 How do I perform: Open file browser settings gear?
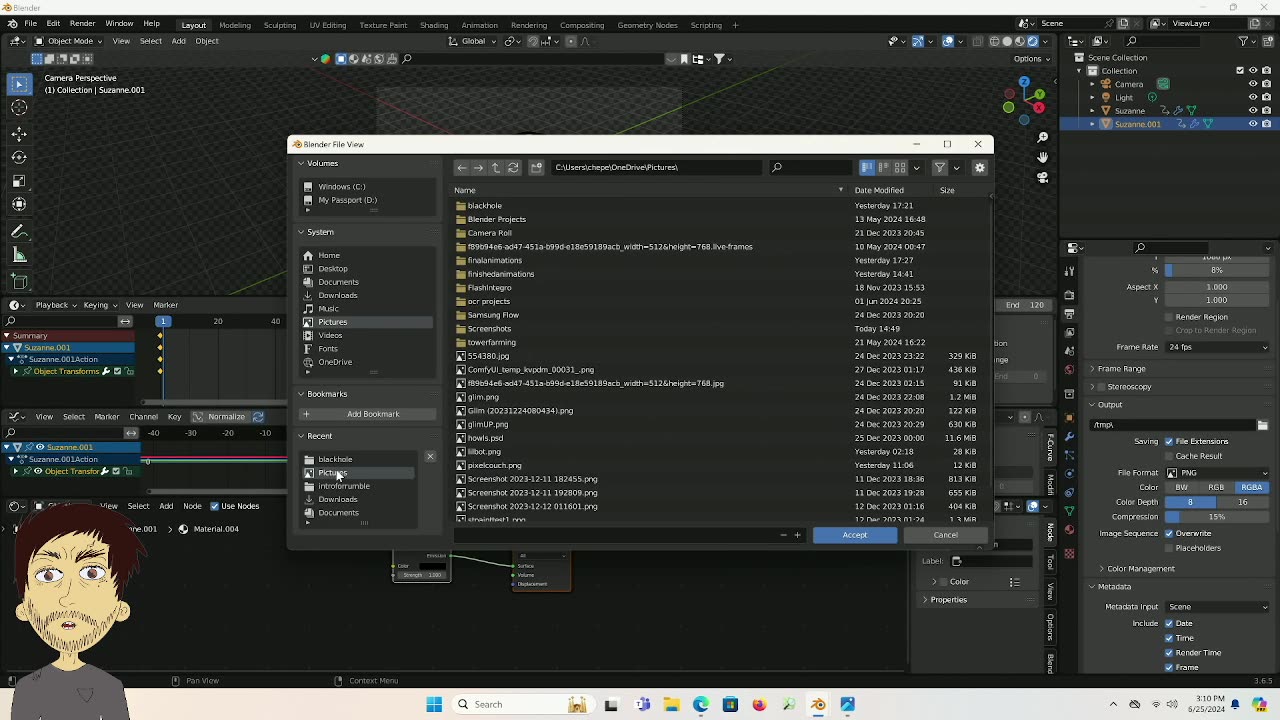point(980,168)
